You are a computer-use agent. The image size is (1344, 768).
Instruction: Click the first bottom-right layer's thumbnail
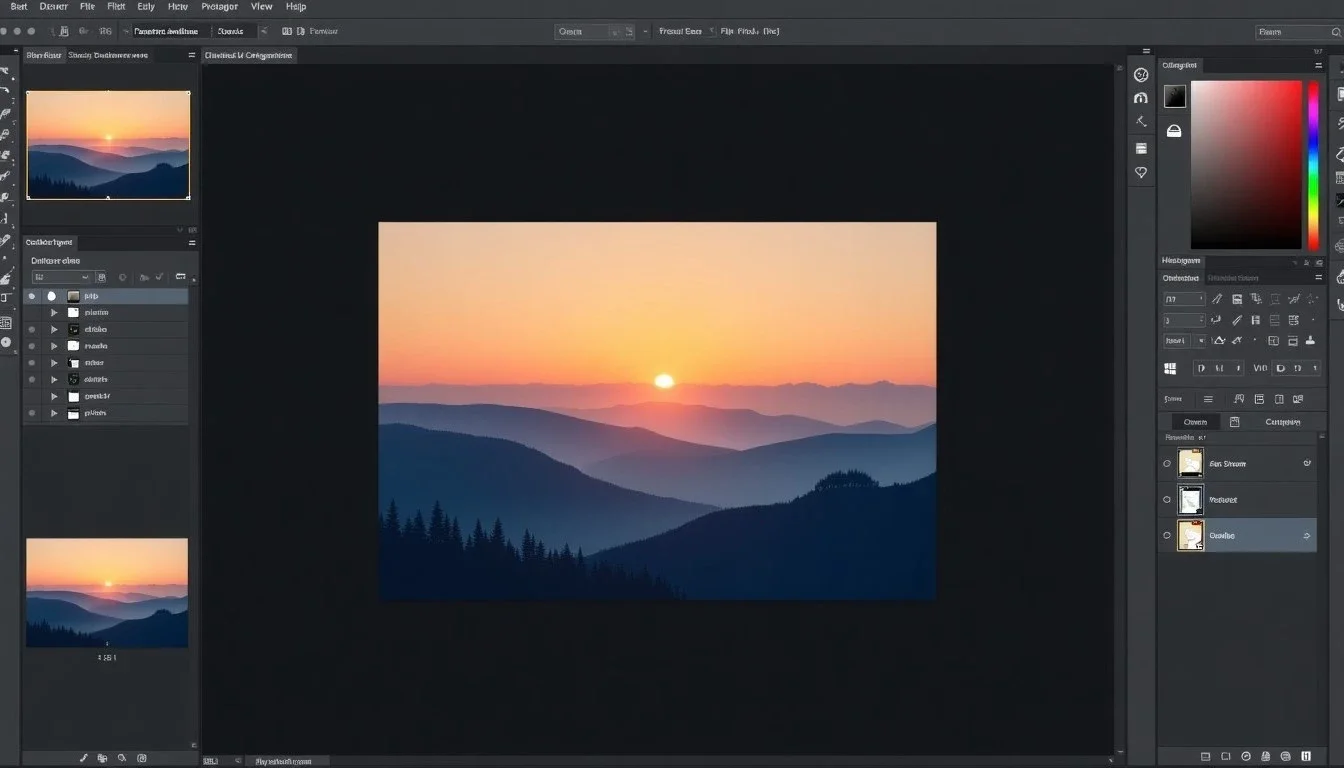pyautogui.click(x=1190, y=463)
